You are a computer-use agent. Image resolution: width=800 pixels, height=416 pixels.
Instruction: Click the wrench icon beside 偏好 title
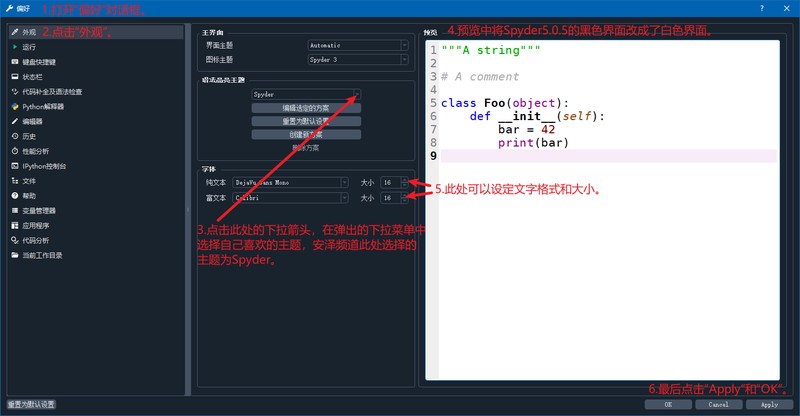tap(9, 8)
